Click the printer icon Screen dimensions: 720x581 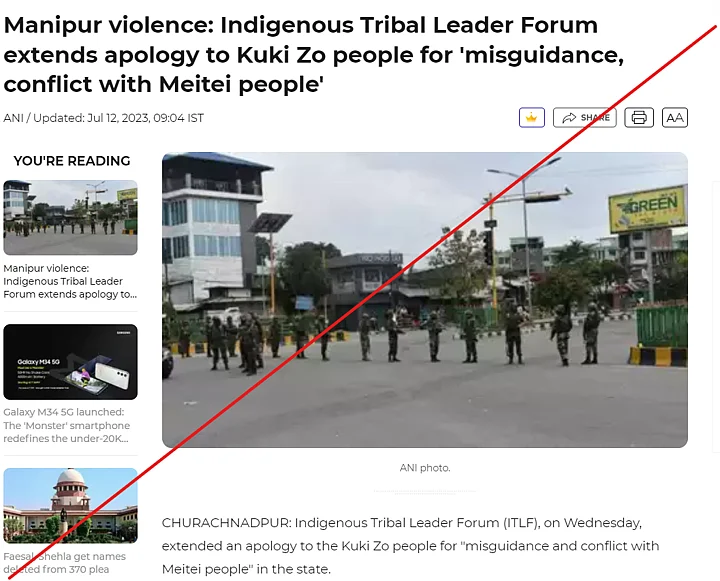tap(639, 118)
